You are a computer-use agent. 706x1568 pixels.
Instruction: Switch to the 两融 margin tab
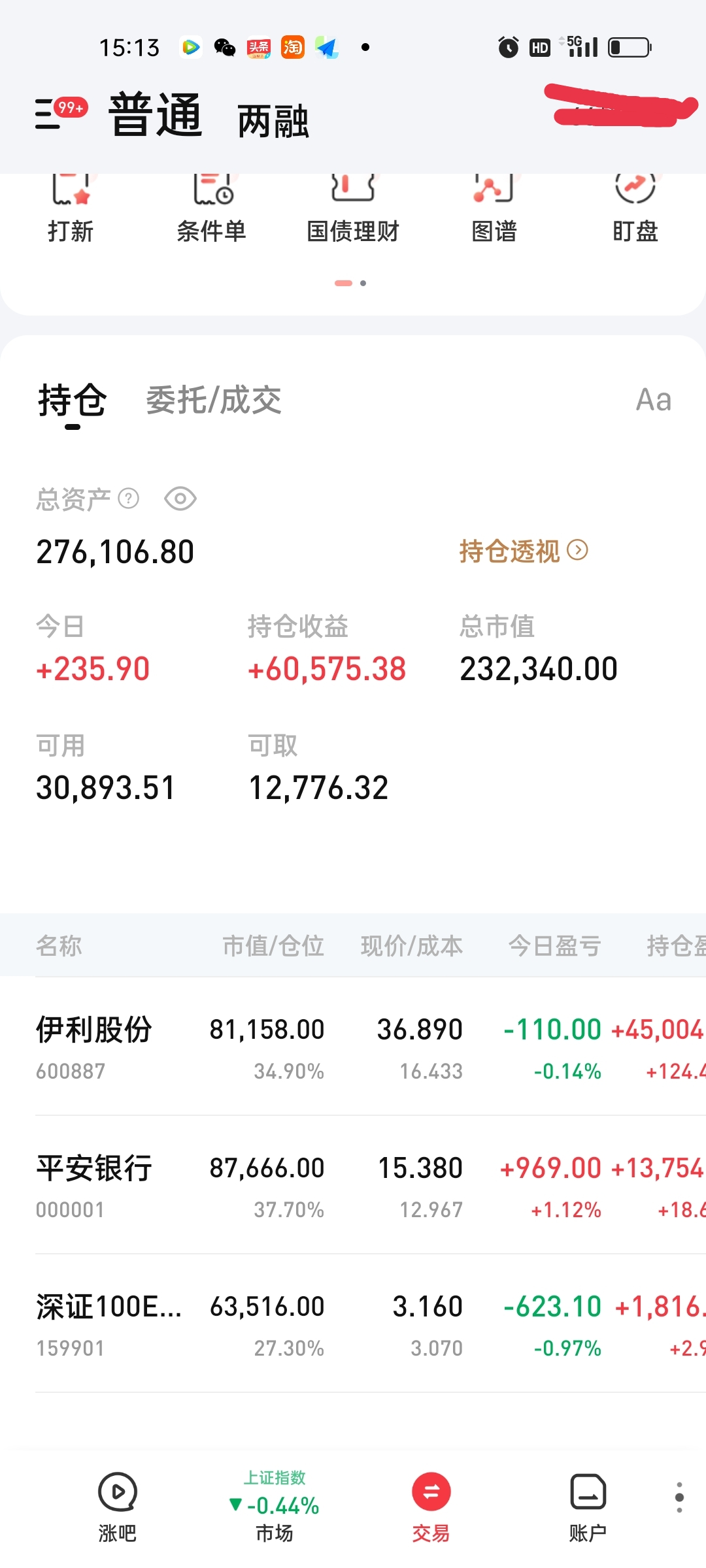click(x=273, y=122)
